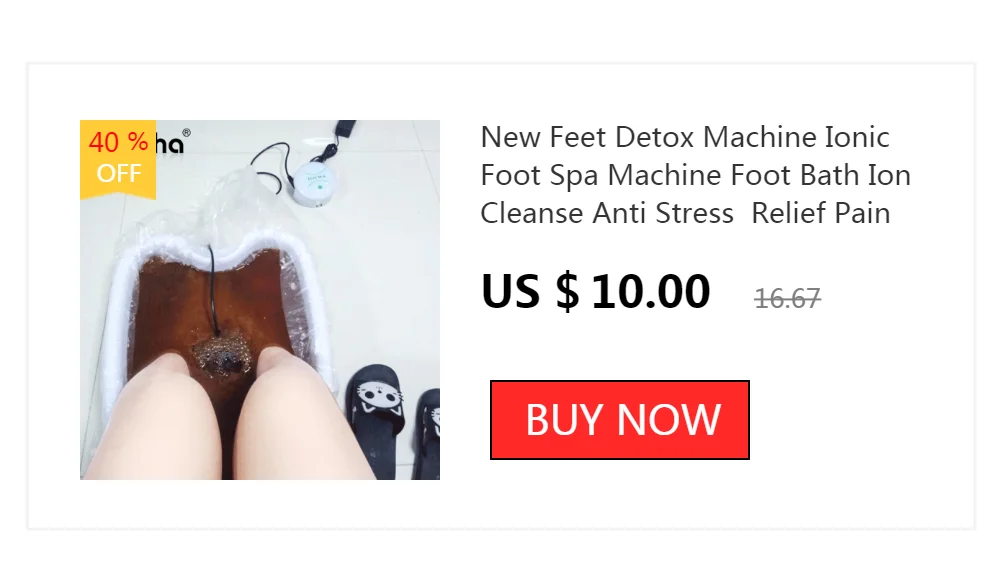Select the 'Foot Spa Machine Foot Bath Ion' title line
Viewport: 1000px width, 580px height.
point(695,175)
